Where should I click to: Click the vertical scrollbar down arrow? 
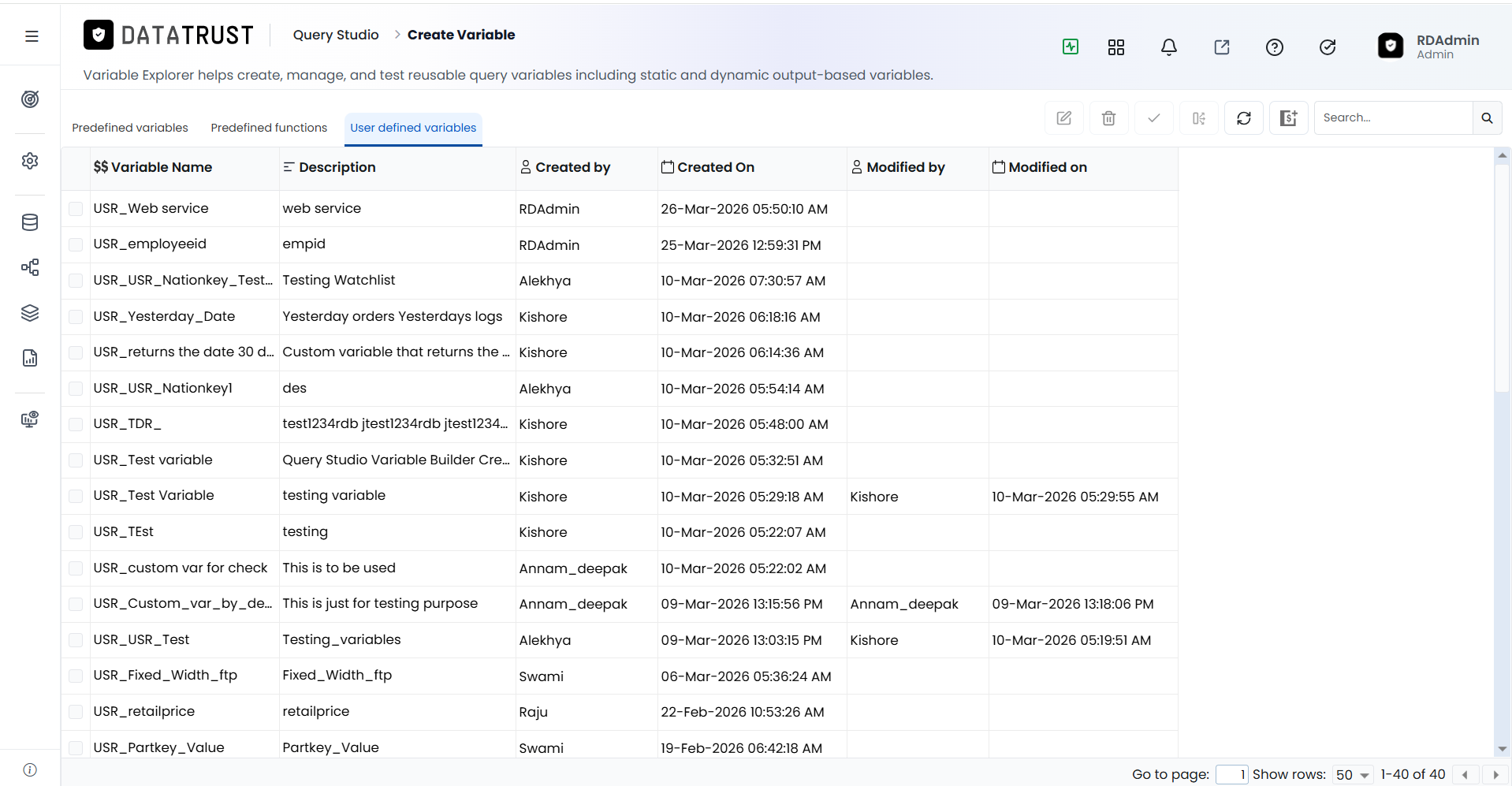tap(1503, 749)
